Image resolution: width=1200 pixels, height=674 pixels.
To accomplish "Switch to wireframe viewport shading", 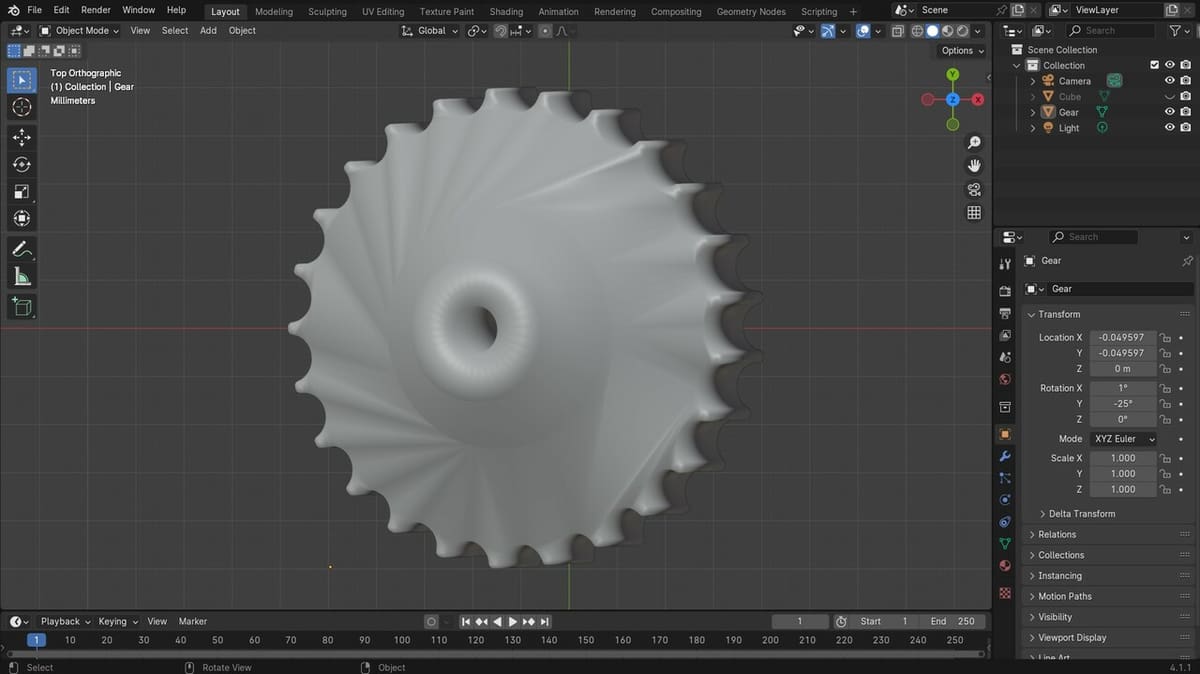I will [x=918, y=31].
